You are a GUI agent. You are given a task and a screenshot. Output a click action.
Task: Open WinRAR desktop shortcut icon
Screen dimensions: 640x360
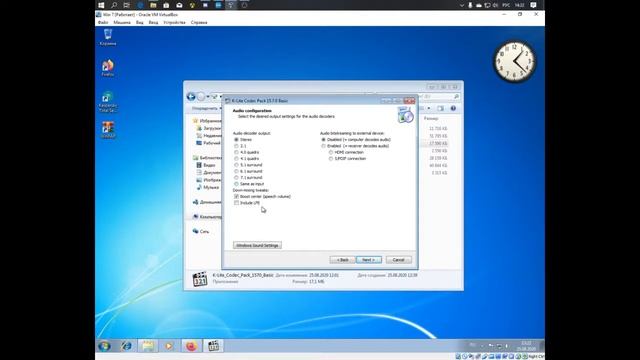(108, 130)
